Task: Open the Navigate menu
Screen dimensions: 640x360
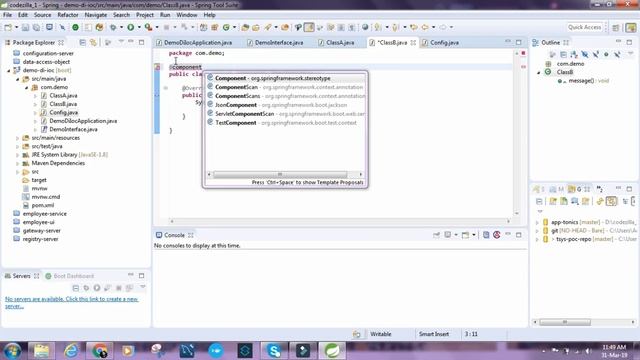Action: (x=96, y=15)
